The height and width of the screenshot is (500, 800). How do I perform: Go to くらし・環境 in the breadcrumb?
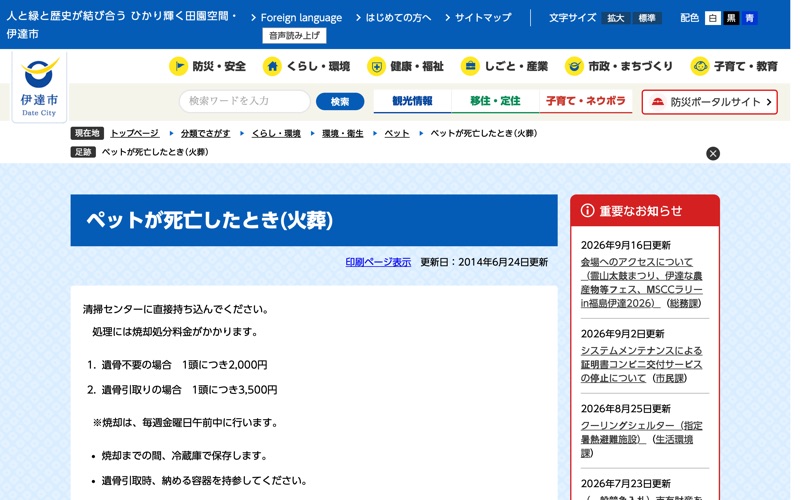coord(276,133)
